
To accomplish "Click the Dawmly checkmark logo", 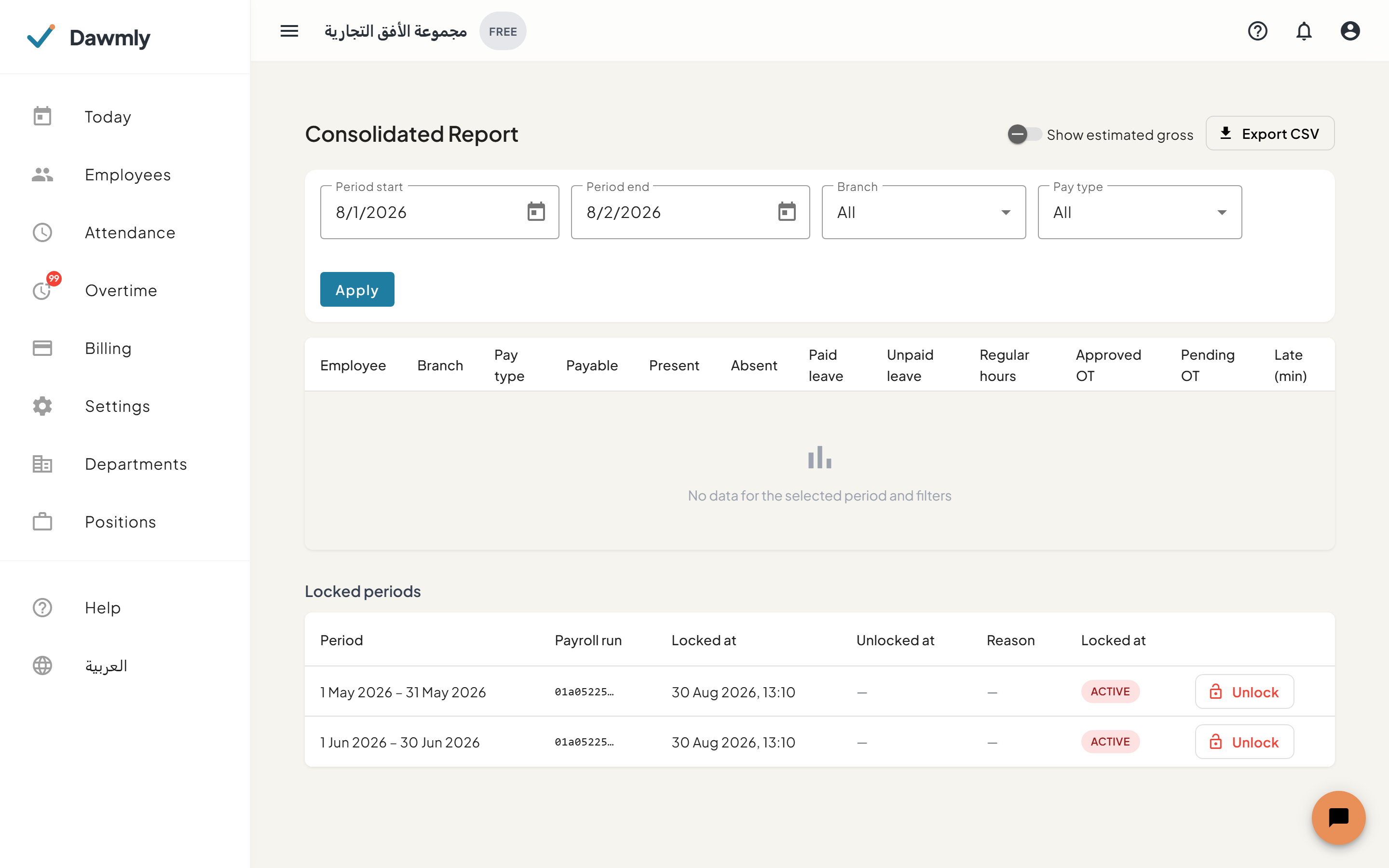I will pyautogui.click(x=41, y=37).
